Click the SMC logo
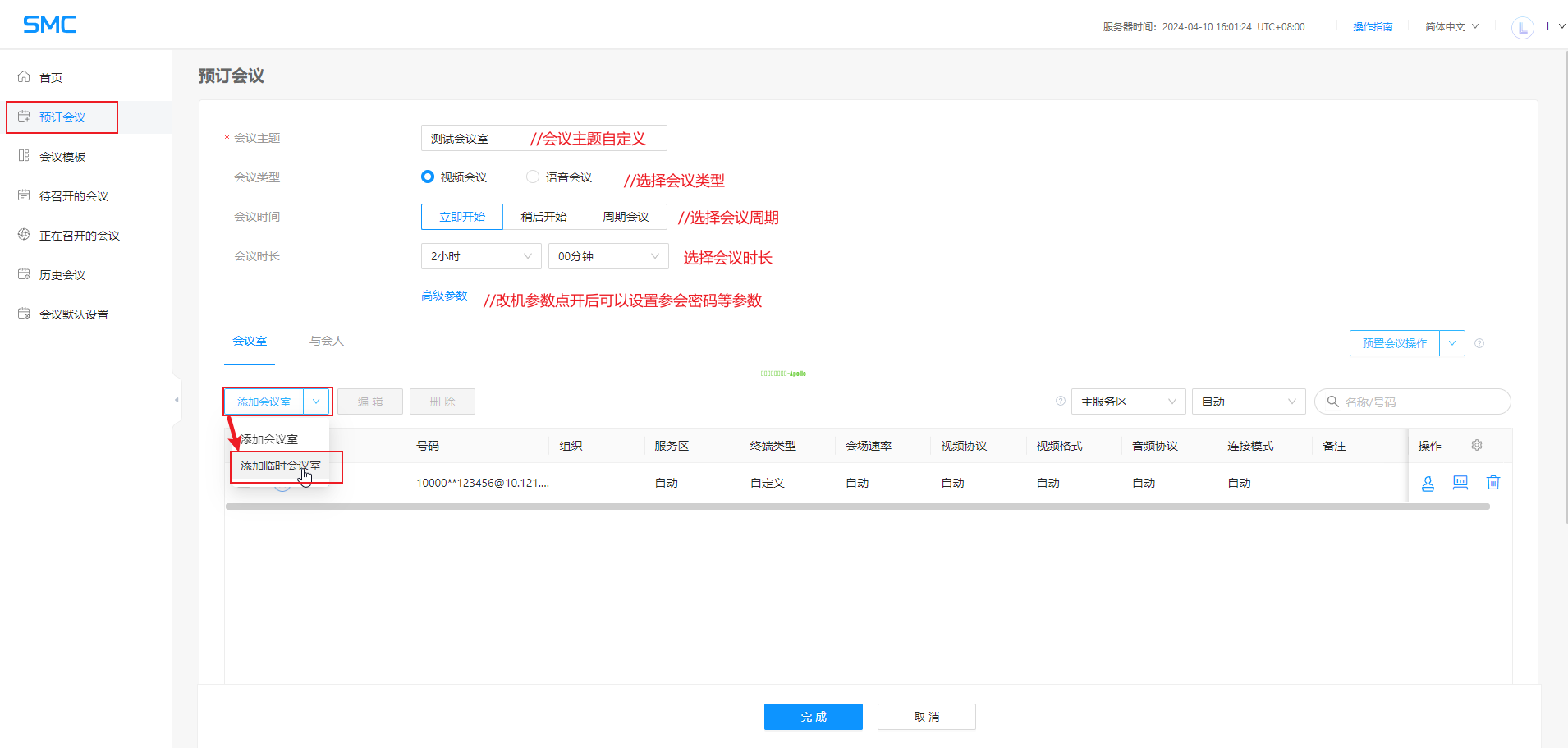This screenshot has width=1568, height=748. tap(50, 25)
